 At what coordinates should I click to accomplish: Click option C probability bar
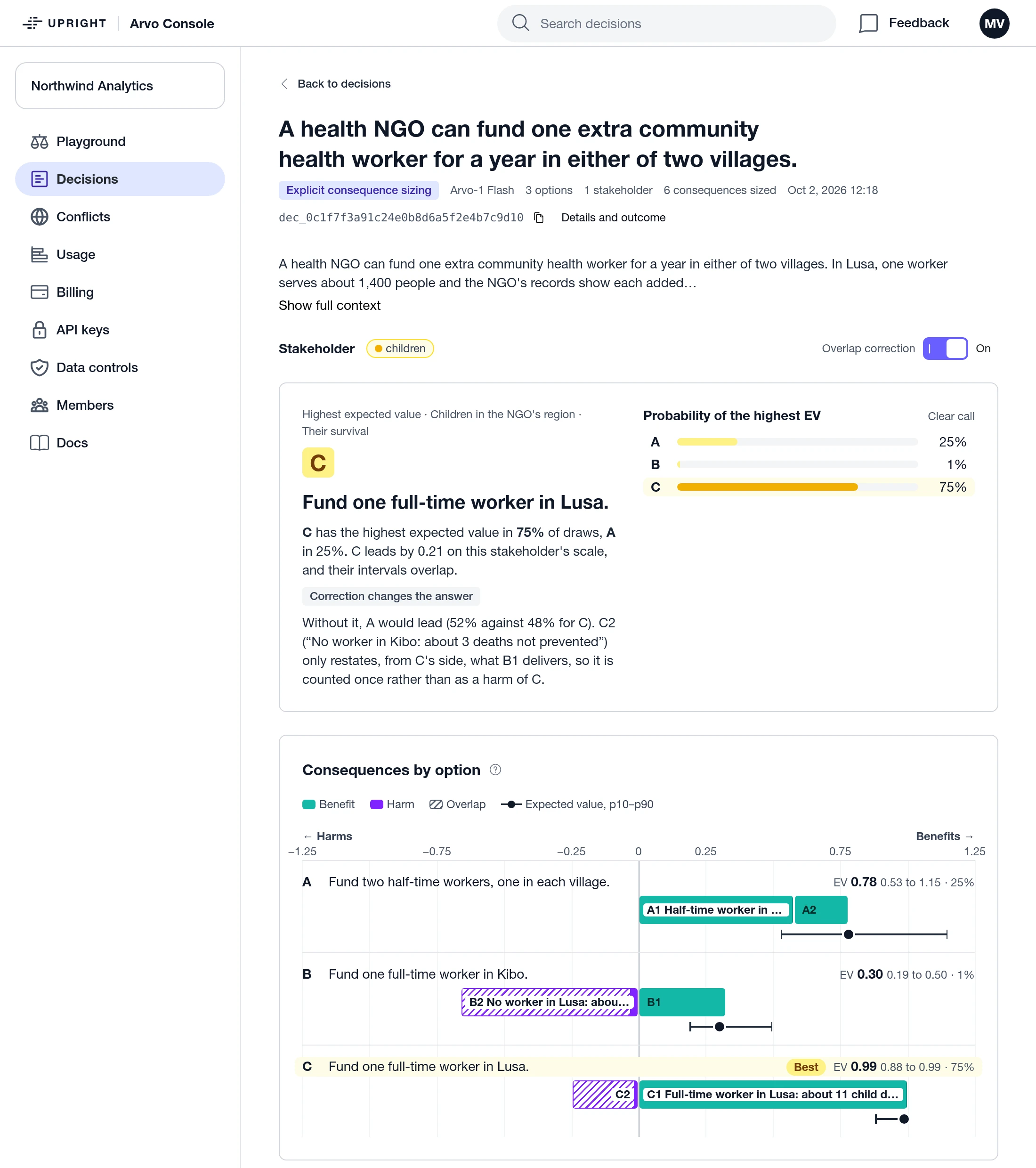[797, 487]
